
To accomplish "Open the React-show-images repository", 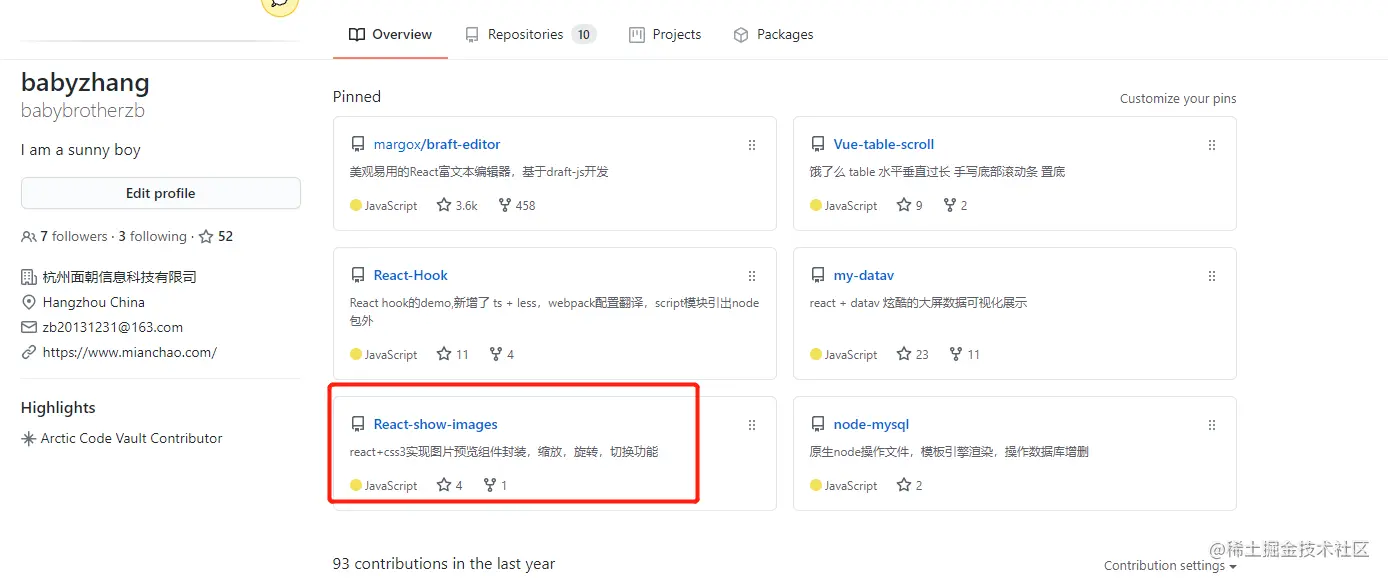I will point(436,424).
